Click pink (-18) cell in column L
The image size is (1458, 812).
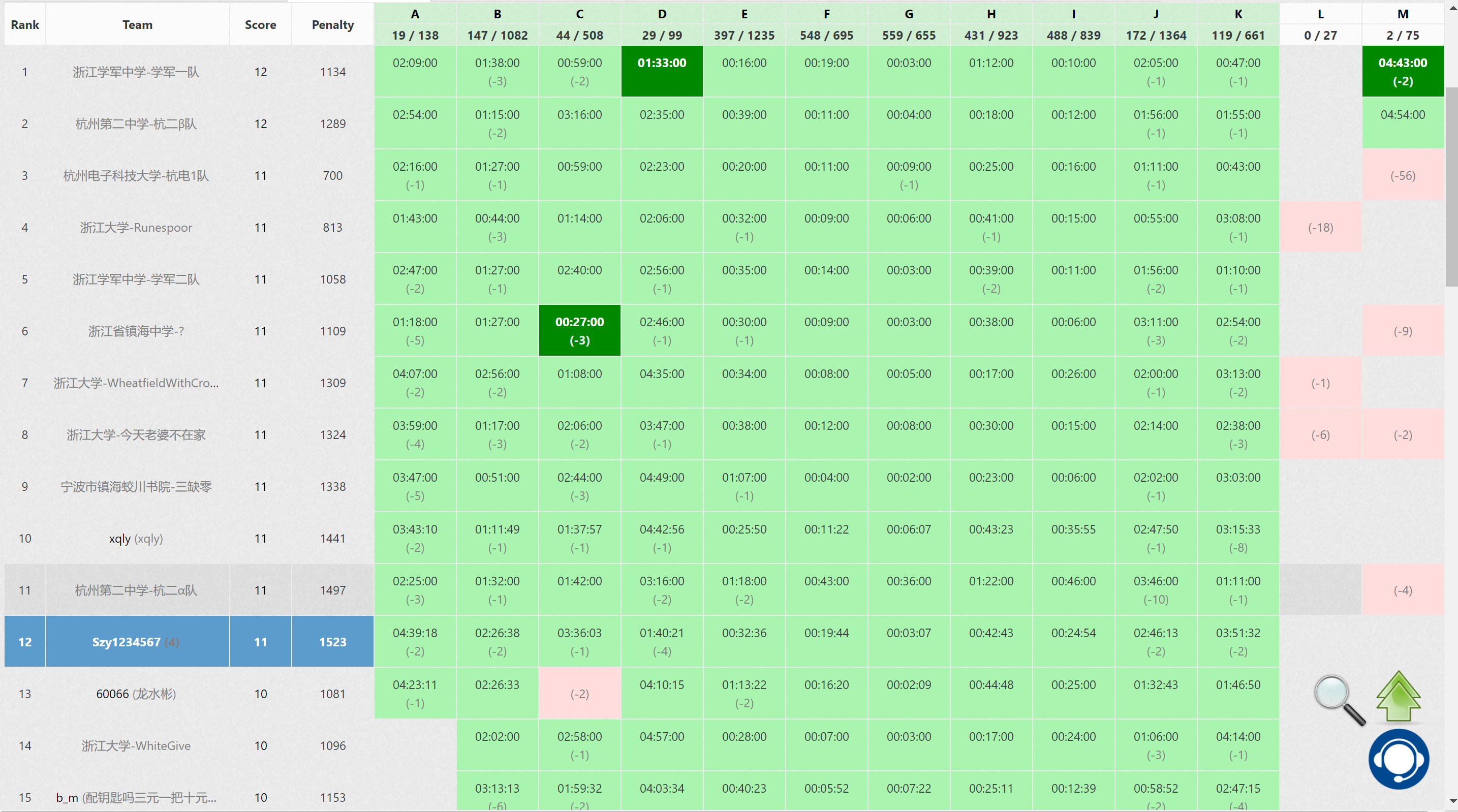(x=1320, y=228)
